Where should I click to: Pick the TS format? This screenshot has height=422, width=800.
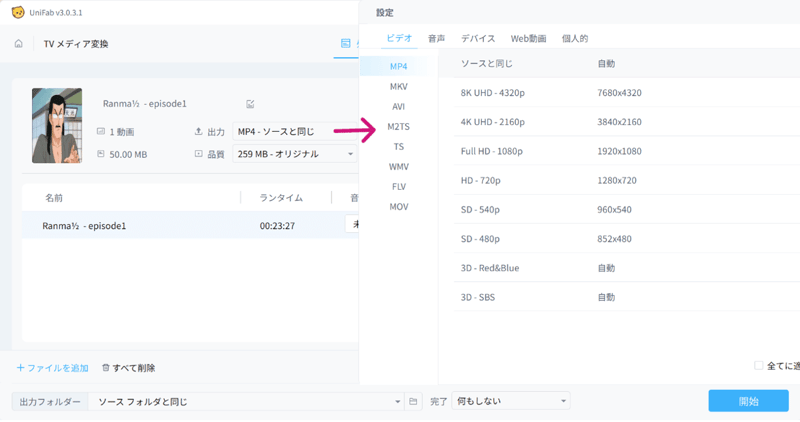click(398, 146)
